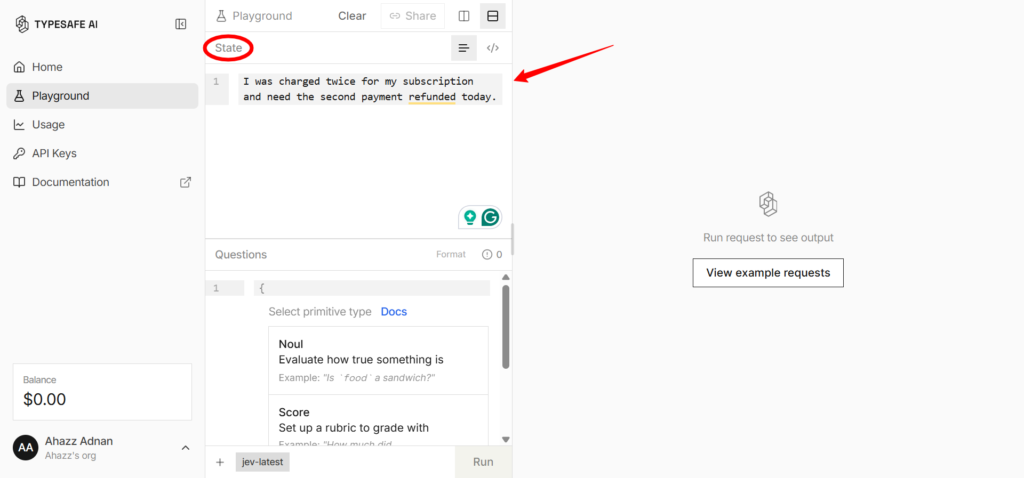Click the Home house icon

(x=20, y=67)
